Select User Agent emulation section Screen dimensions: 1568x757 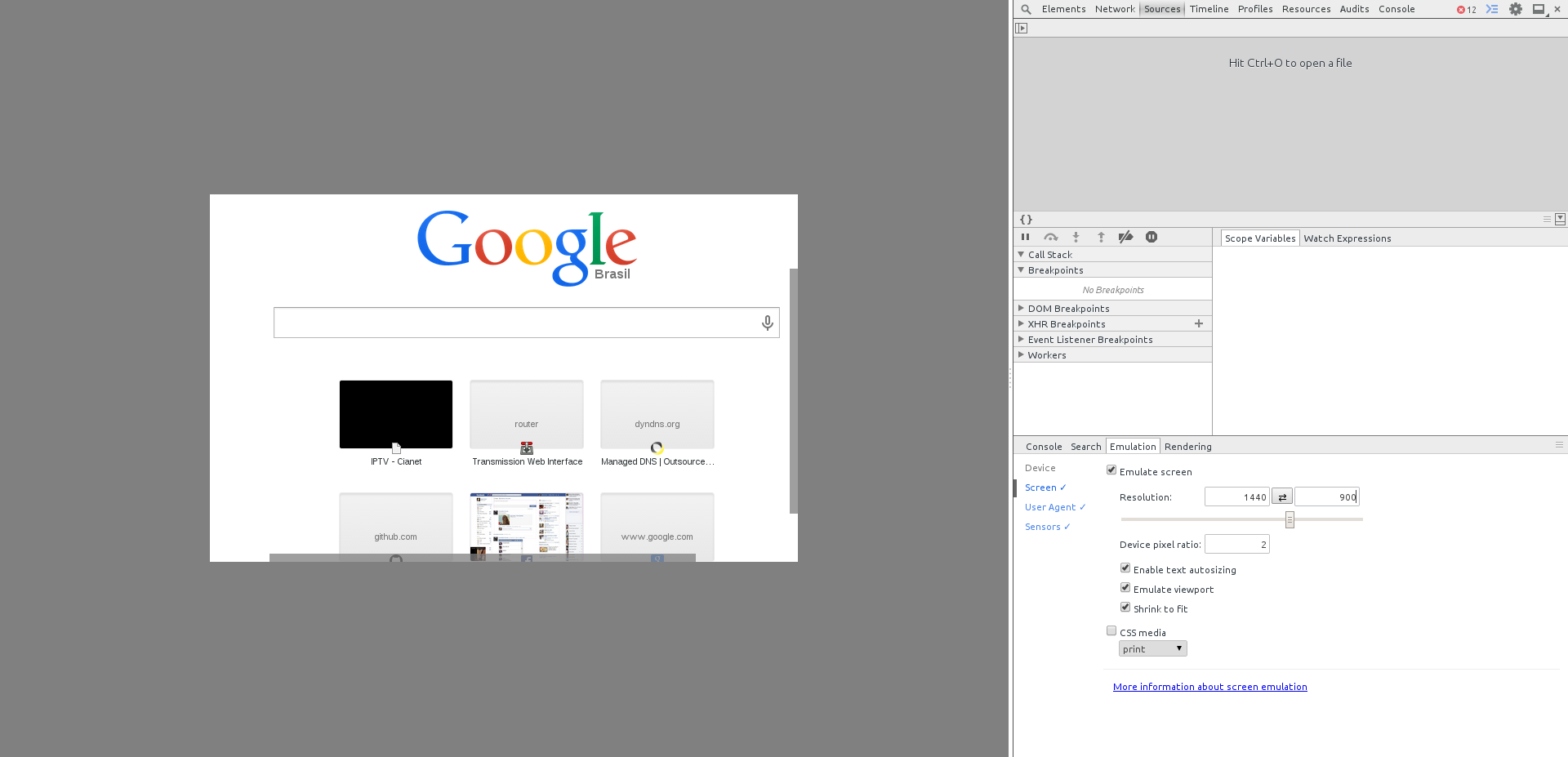click(x=1055, y=507)
